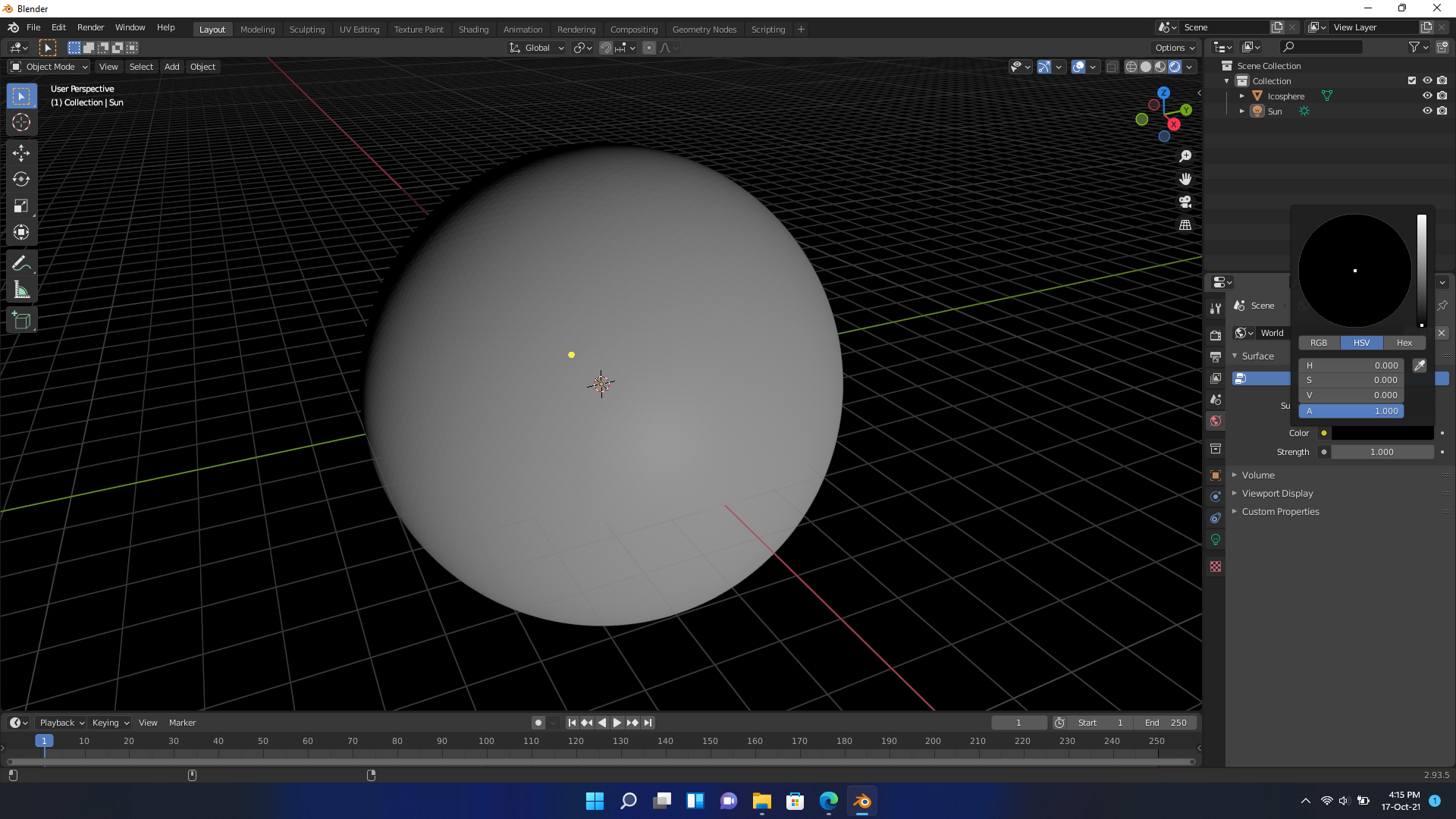Click the black Color swatch
The image size is (1456, 819).
coord(1382,433)
